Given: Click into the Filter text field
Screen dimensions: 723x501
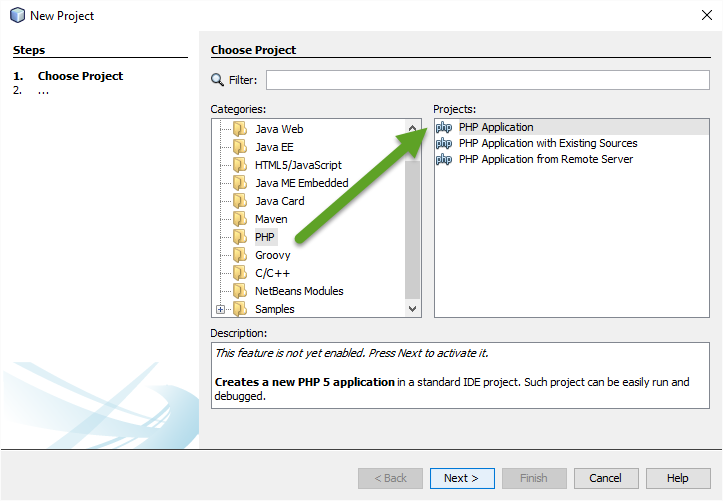Looking at the screenshot, I should coord(488,80).
